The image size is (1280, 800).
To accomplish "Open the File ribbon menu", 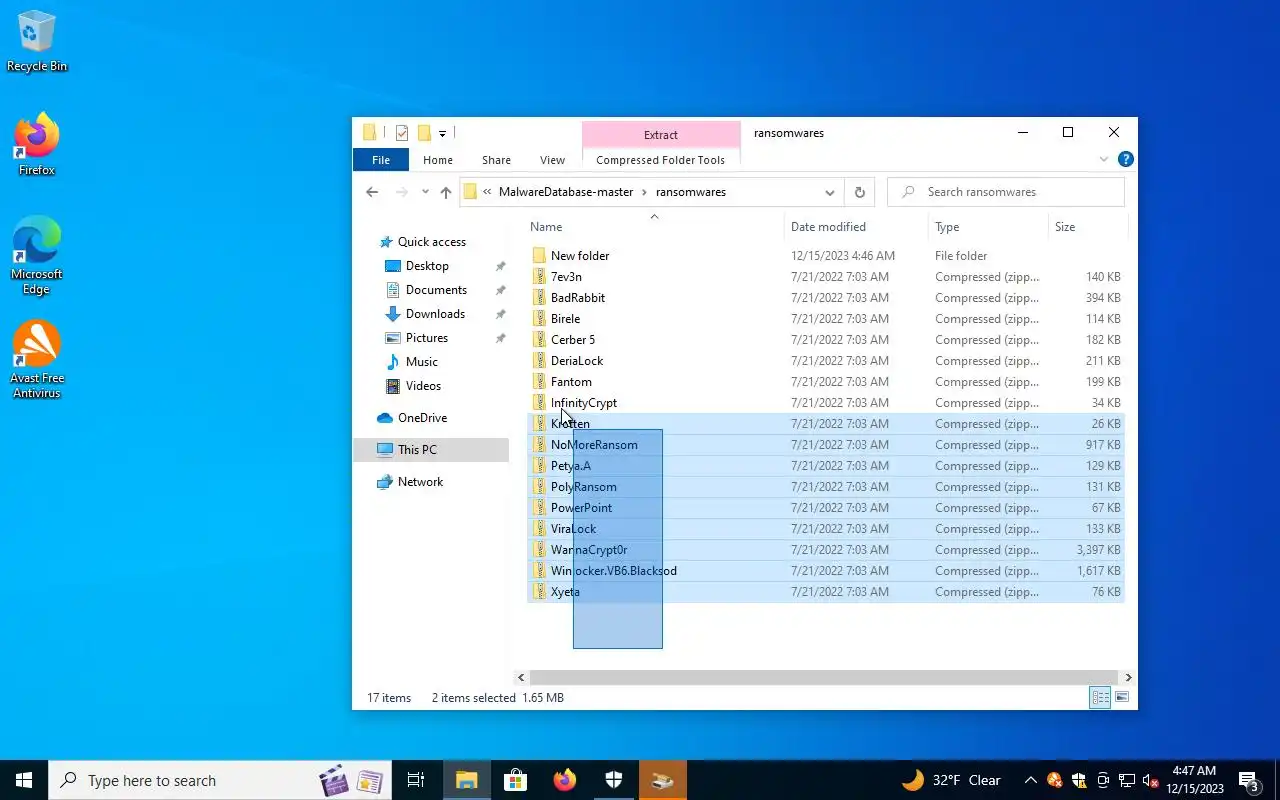I will click(x=381, y=160).
